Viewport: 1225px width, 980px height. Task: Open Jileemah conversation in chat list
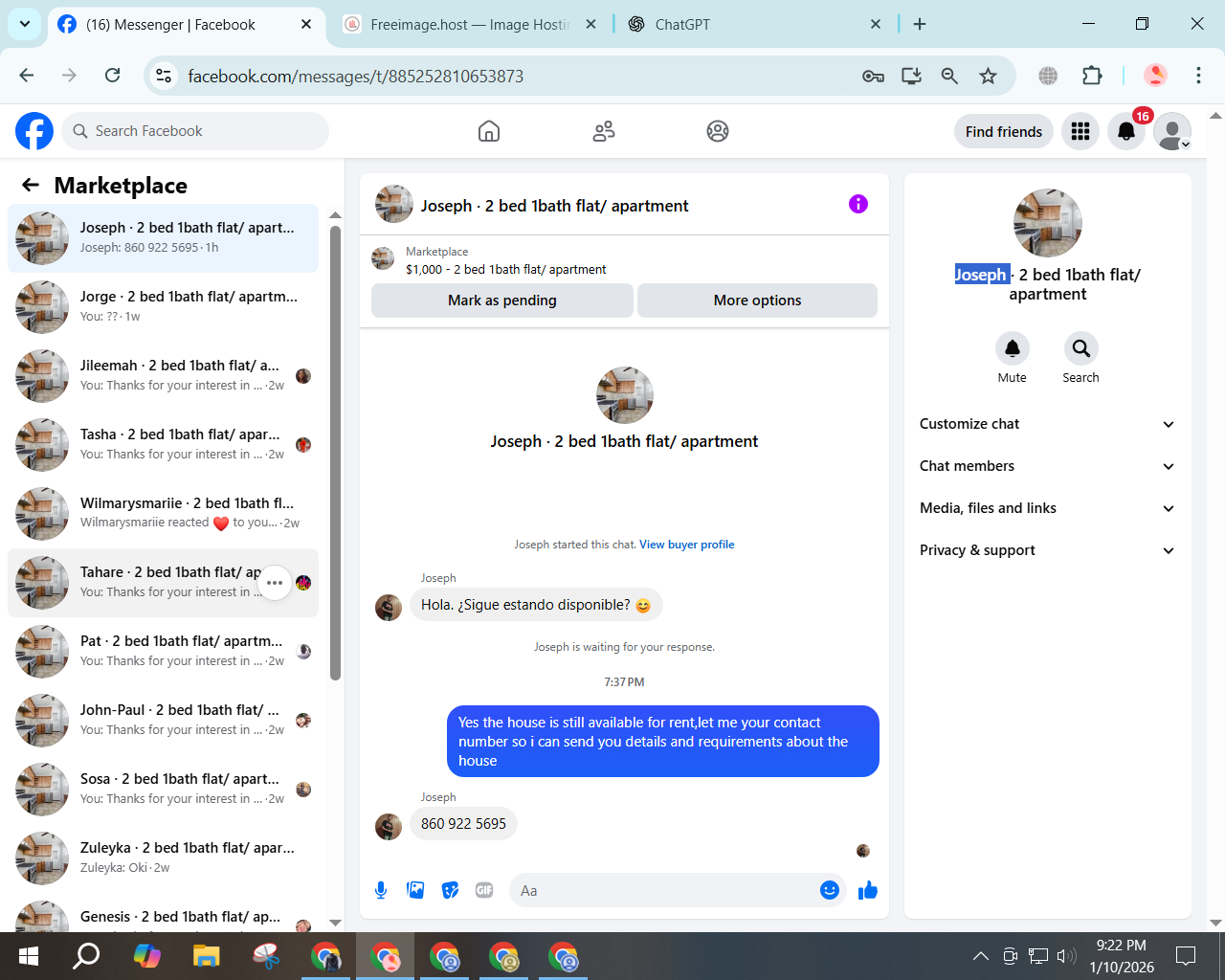[x=163, y=375]
